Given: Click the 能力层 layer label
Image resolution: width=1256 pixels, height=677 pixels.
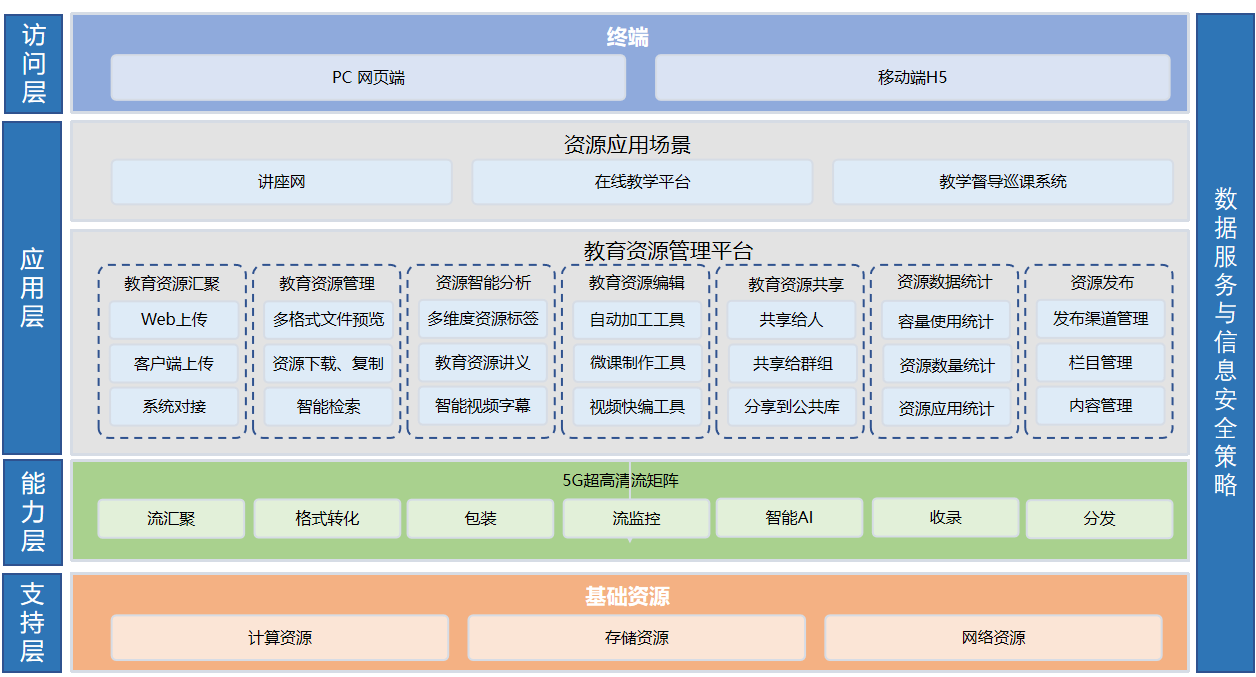Looking at the screenshot, I should tap(33, 513).
